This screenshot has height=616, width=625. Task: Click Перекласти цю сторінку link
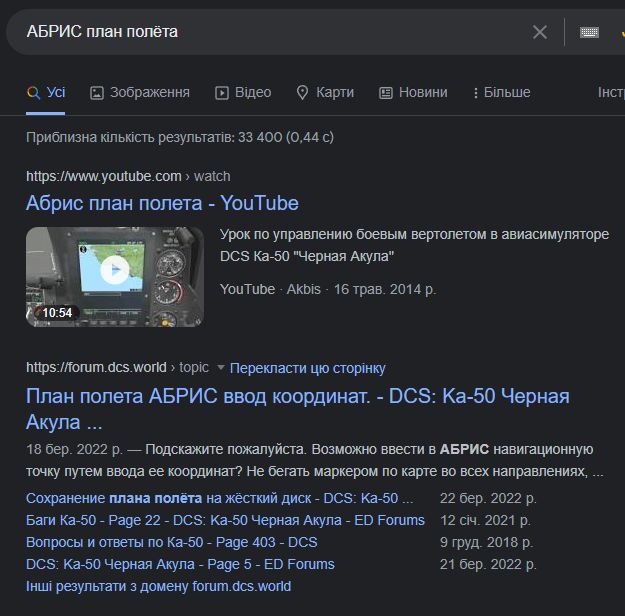[x=308, y=368]
